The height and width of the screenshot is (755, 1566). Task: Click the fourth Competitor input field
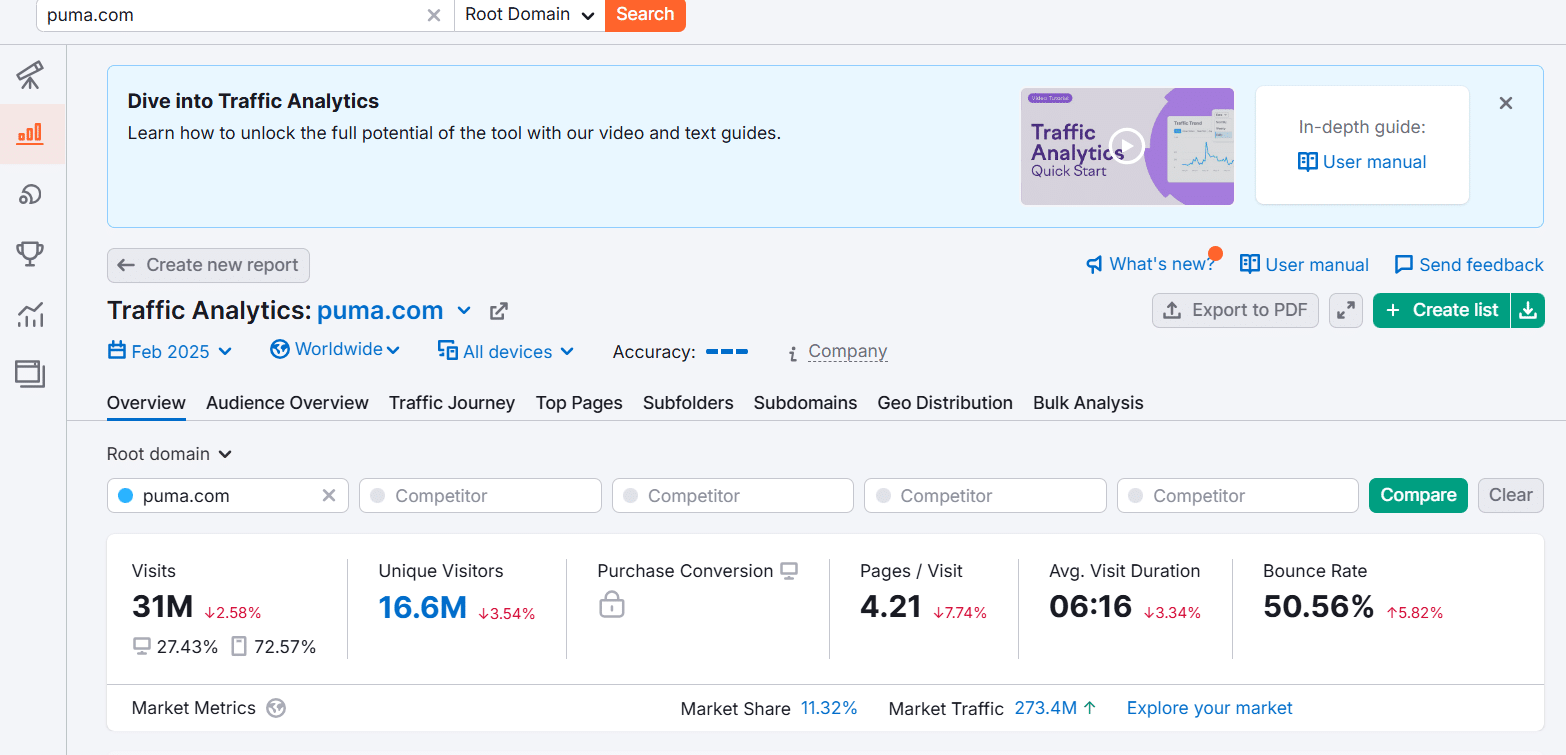pyautogui.click(x=1238, y=496)
